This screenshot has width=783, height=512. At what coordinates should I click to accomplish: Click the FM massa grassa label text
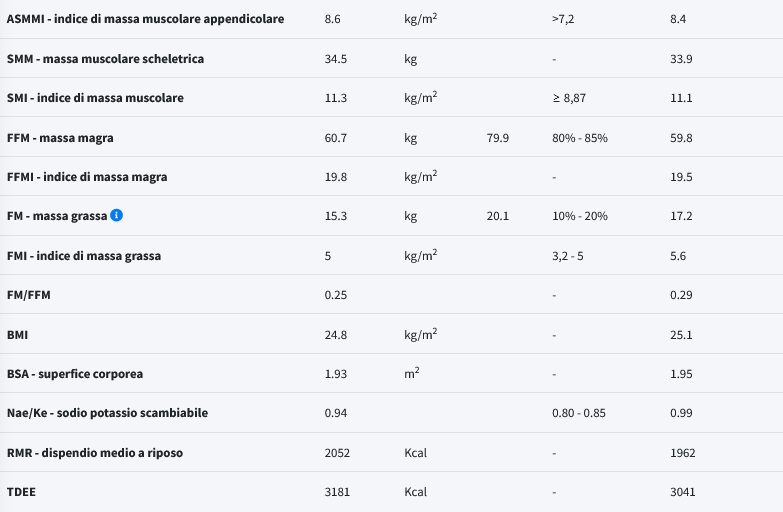pos(57,216)
